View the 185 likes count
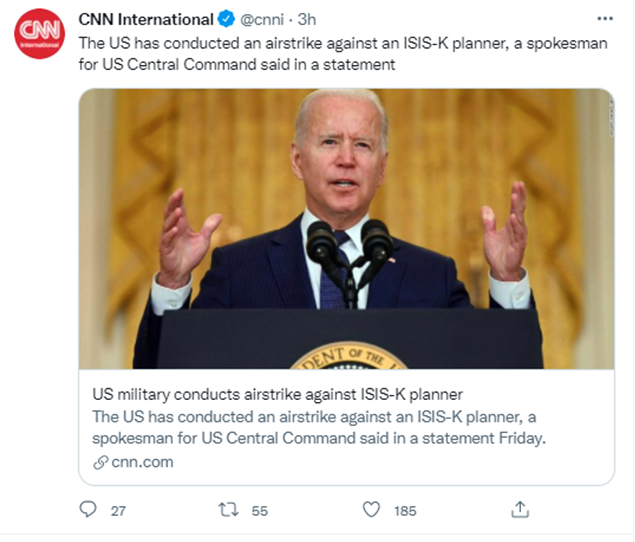The height and width of the screenshot is (542, 635). [x=405, y=511]
